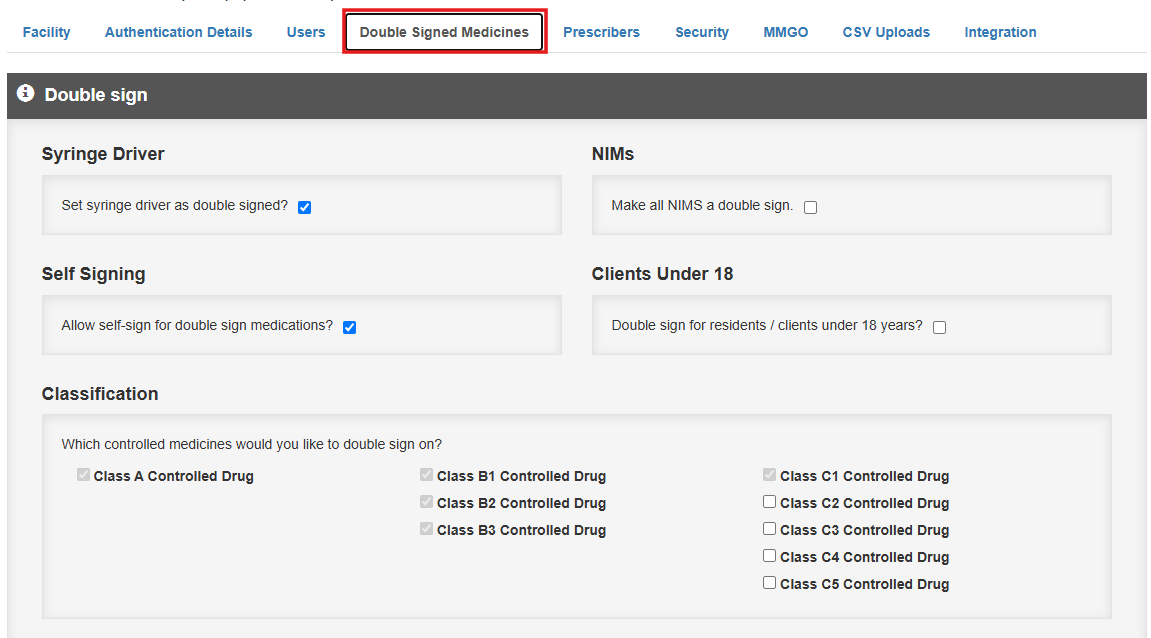Click the Double sign header title
The width and height of the screenshot is (1151, 638).
pos(96,95)
